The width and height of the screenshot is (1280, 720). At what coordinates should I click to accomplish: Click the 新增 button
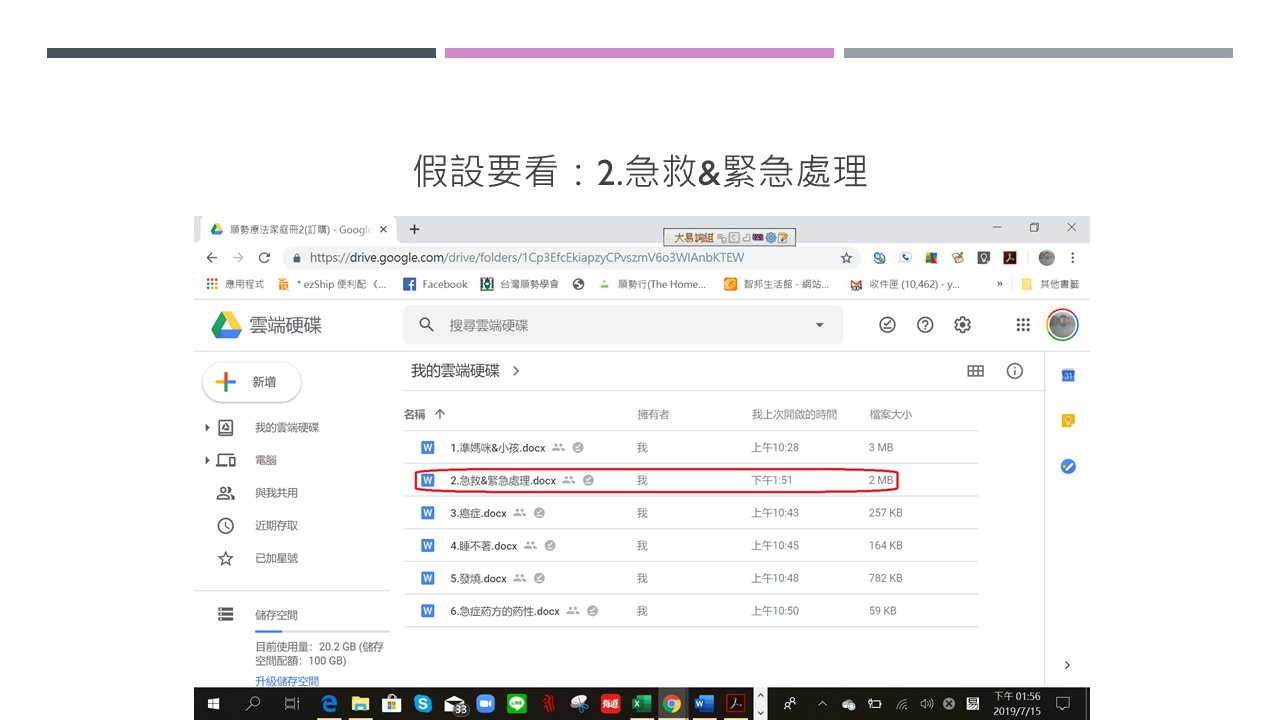[x=251, y=382]
